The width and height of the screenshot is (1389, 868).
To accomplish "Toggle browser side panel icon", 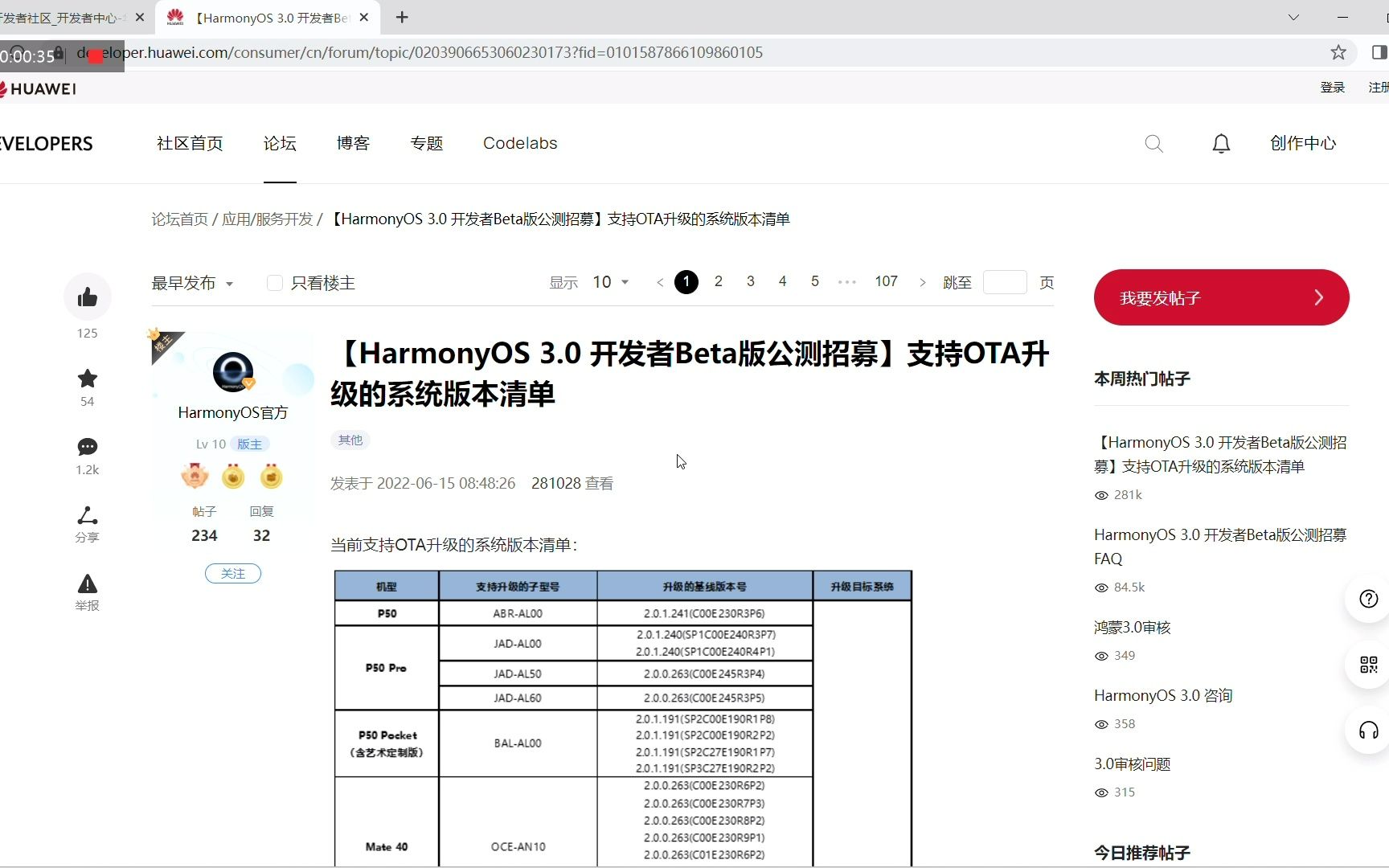I will click(x=1379, y=52).
